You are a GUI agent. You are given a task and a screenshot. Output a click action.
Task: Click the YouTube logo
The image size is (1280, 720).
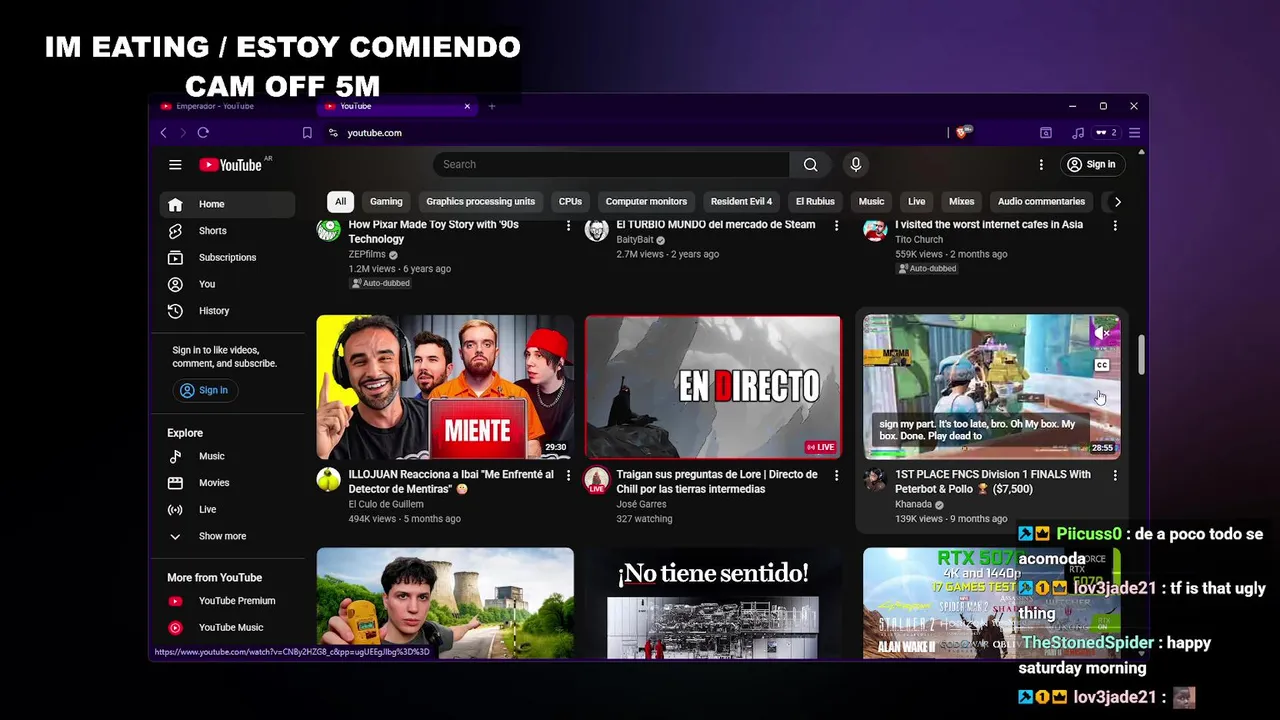(x=231, y=165)
